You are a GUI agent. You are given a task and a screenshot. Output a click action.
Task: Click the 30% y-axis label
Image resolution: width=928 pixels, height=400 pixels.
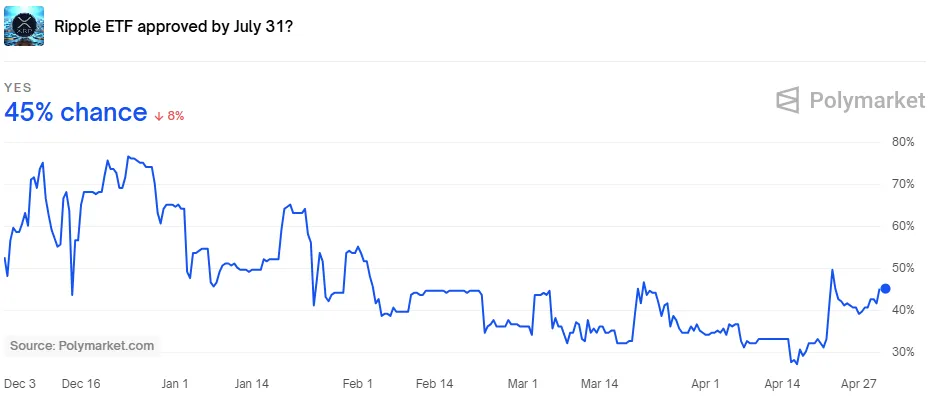[x=903, y=352]
